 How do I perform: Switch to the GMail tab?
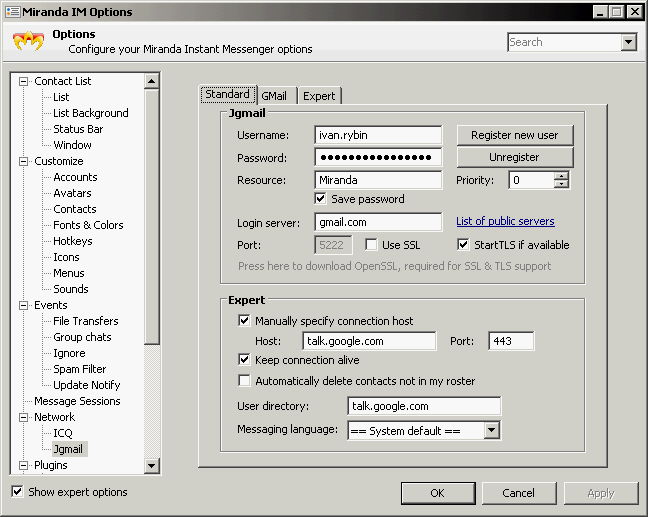[x=274, y=96]
